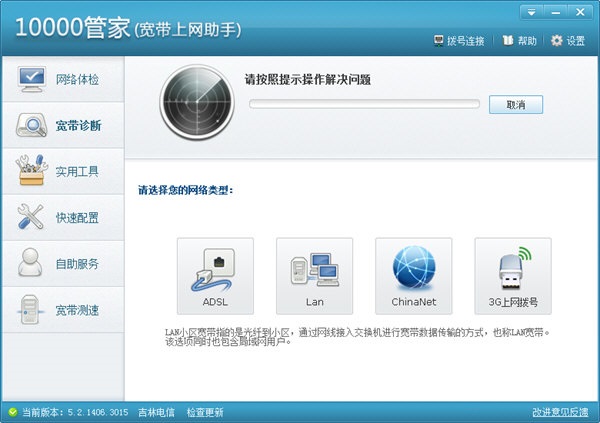
Task: Open 帮助 help link
Action: pos(527,41)
